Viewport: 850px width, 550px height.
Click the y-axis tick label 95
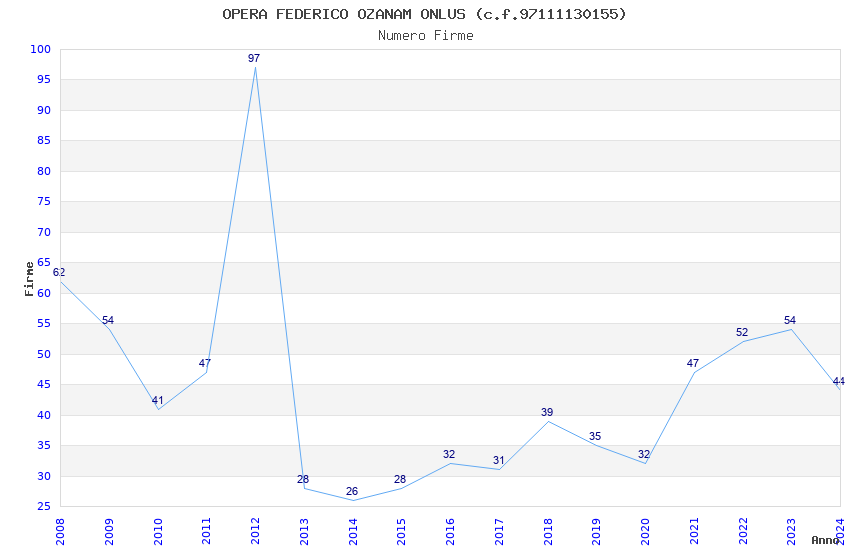[x=43, y=80]
